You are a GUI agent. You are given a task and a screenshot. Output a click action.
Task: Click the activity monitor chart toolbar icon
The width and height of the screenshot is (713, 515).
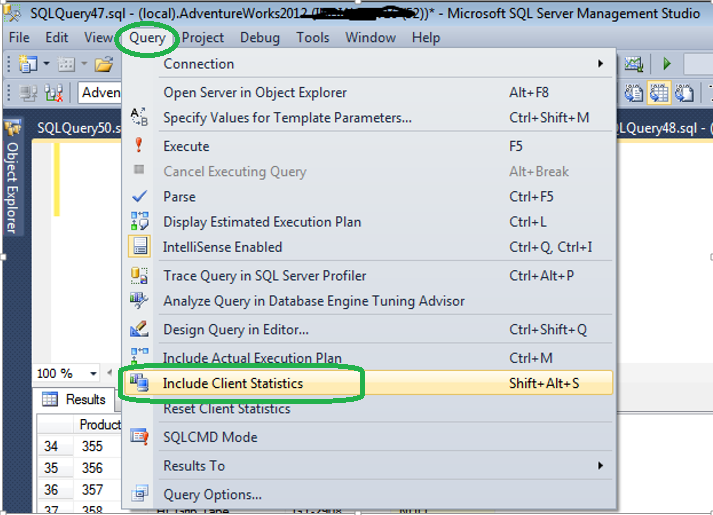pyautogui.click(x=633, y=64)
